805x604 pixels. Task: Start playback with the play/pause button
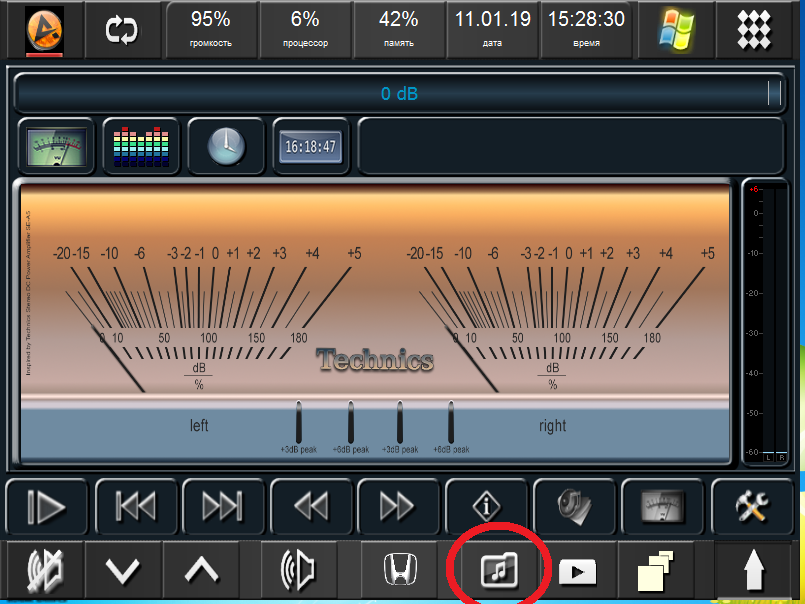(46, 507)
